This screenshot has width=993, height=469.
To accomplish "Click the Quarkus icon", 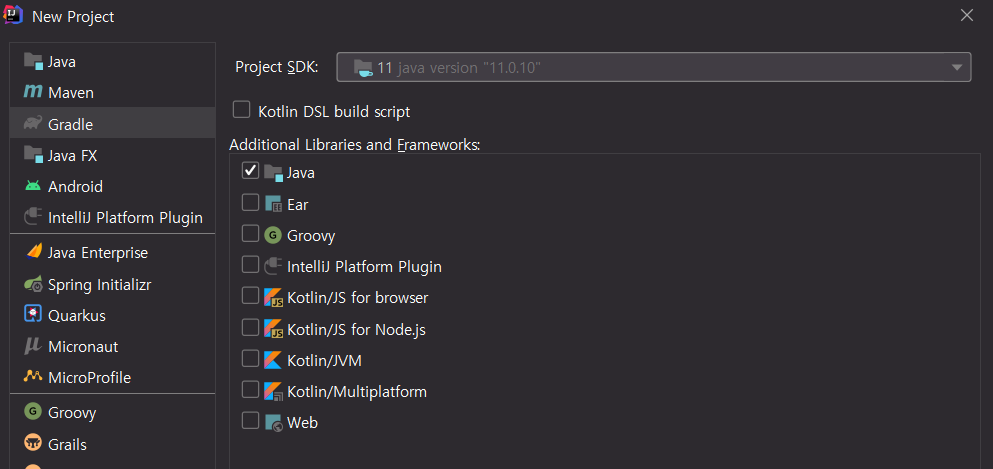I will click(x=33, y=315).
